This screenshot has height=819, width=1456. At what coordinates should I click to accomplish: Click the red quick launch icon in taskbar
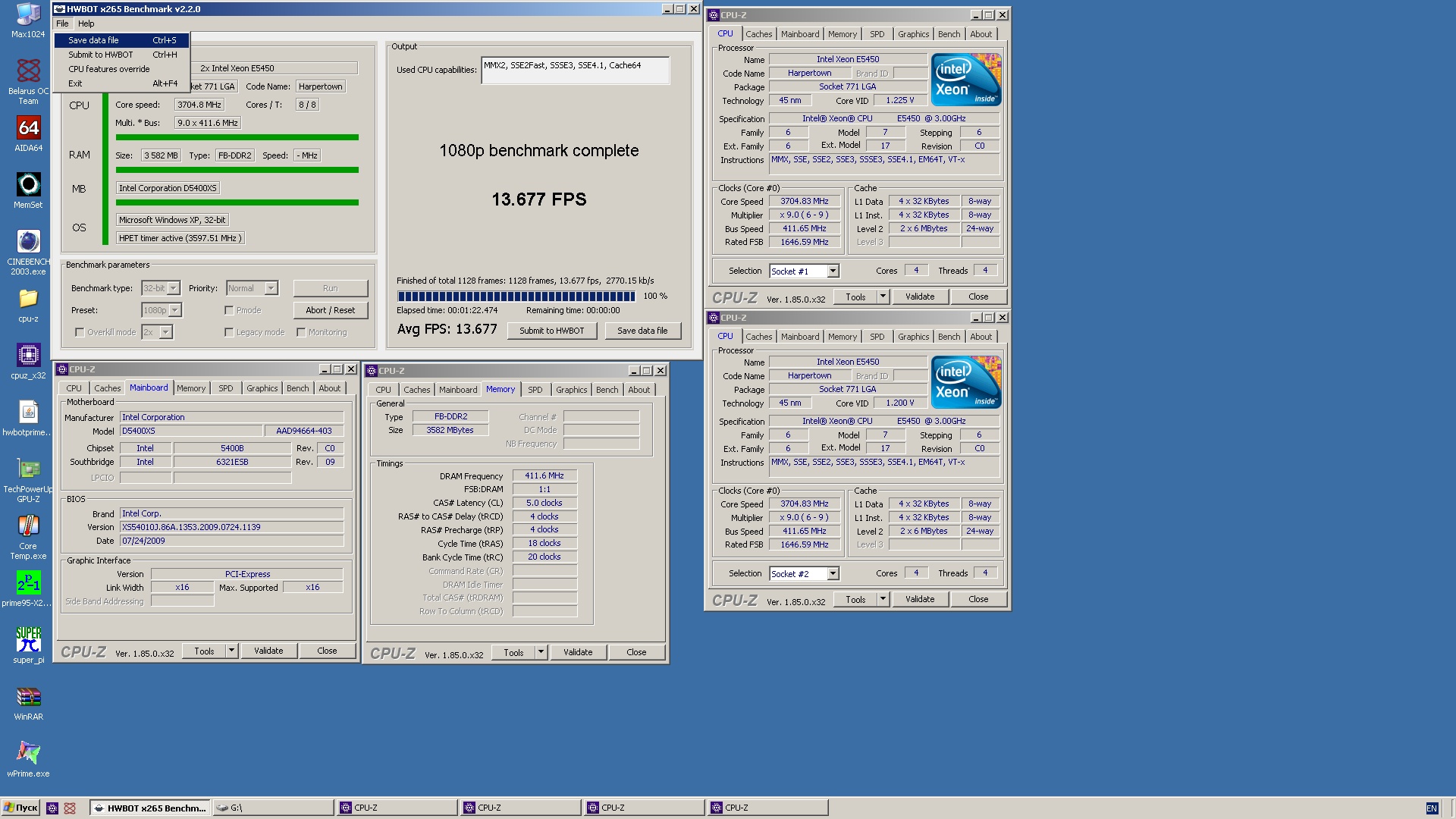[x=70, y=808]
